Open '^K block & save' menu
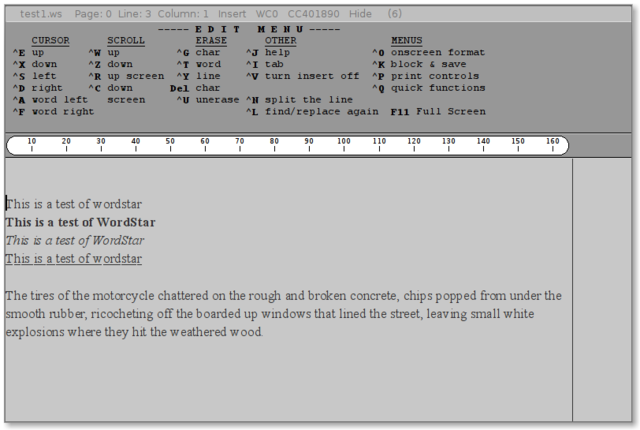 click(x=419, y=64)
